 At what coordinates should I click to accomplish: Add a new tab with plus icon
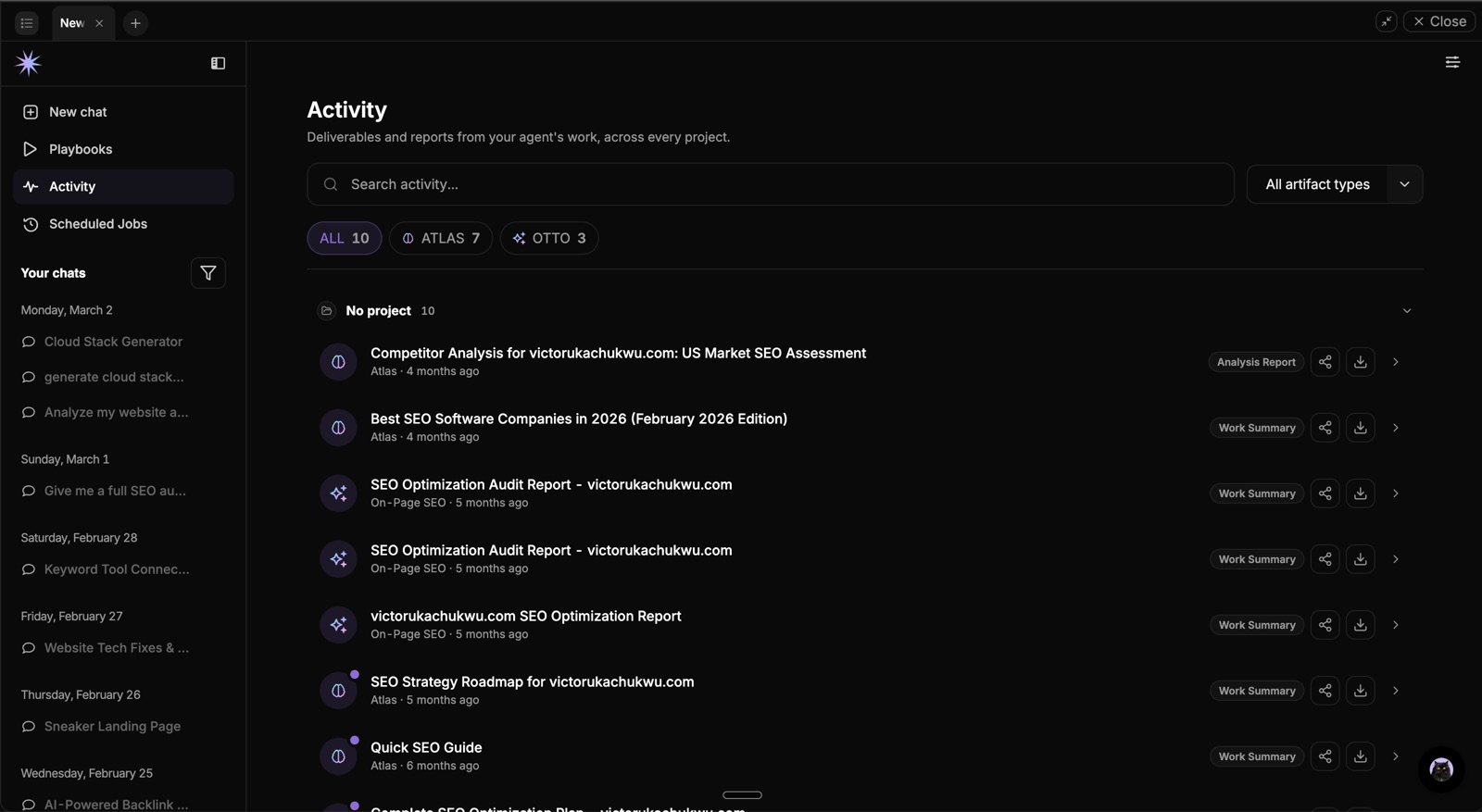click(x=135, y=23)
